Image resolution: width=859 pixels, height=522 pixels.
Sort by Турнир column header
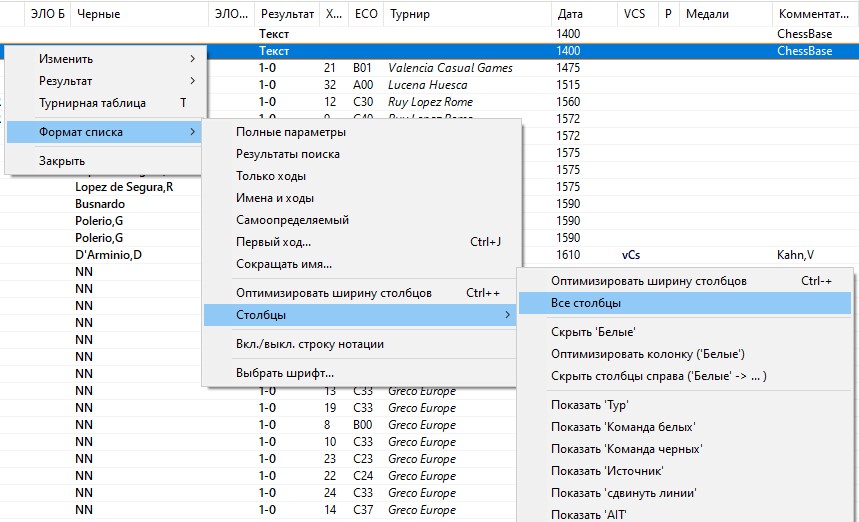[x=467, y=14]
